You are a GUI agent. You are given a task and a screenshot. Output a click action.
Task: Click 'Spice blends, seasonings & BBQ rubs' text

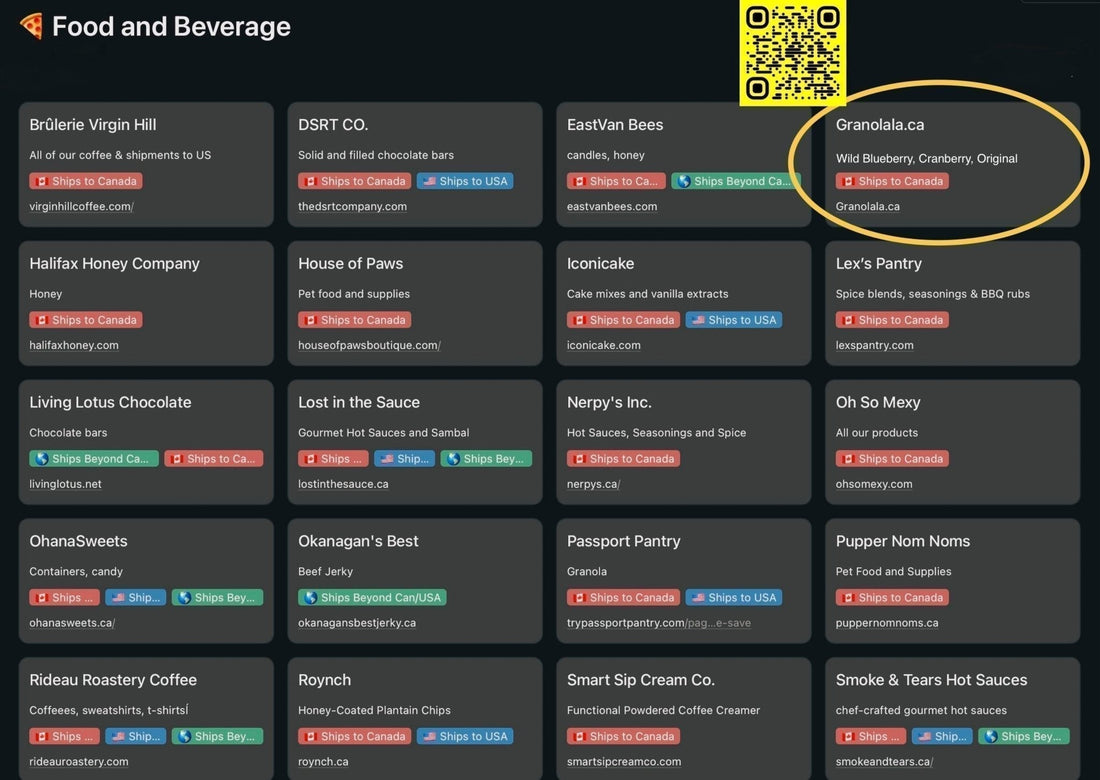932,294
